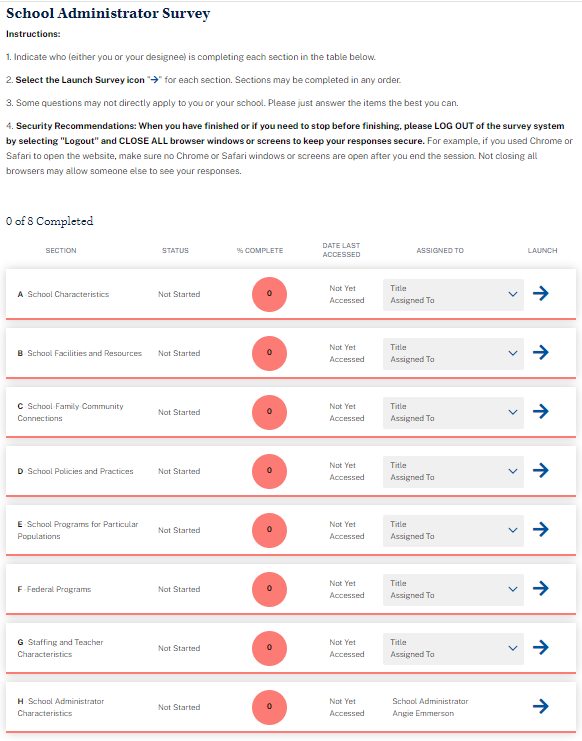Launch School Administrator Characteristics section arrow
The width and height of the screenshot is (582, 741).
pyautogui.click(x=540, y=707)
